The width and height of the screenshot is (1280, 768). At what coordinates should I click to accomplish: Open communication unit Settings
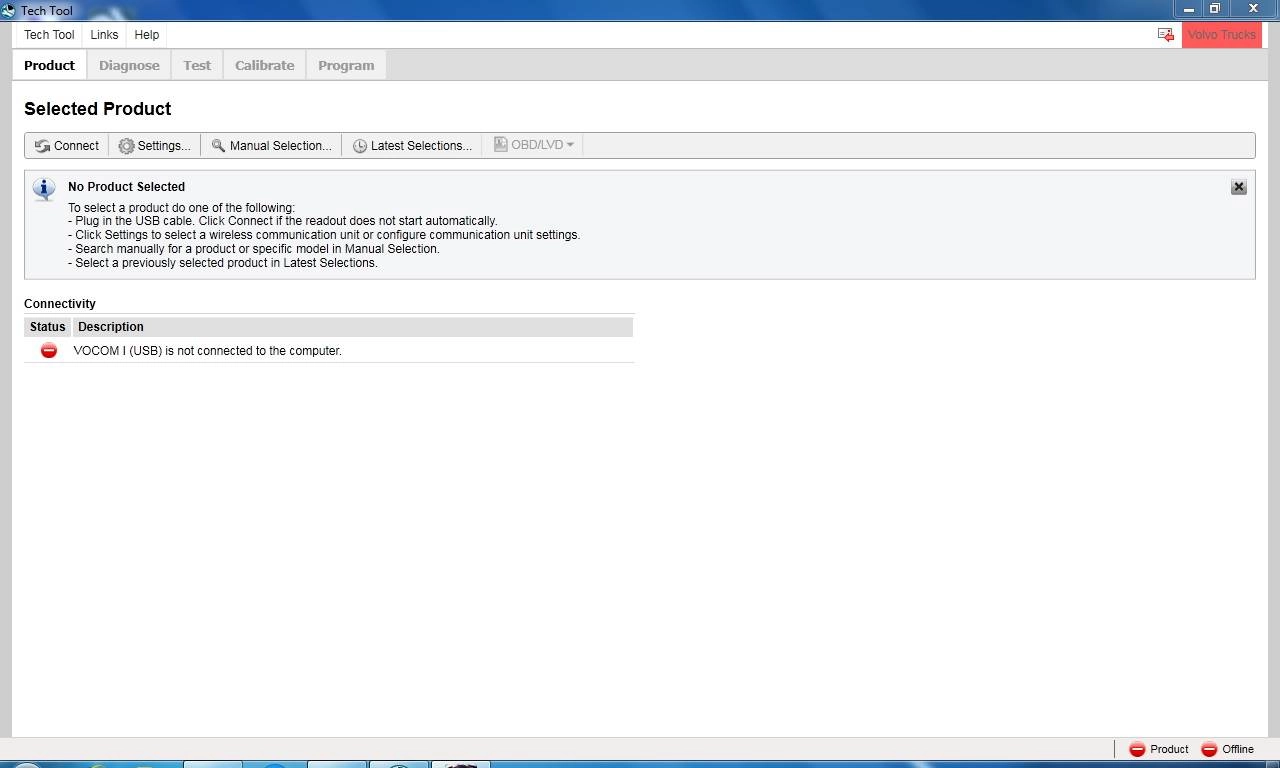(154, 145)
